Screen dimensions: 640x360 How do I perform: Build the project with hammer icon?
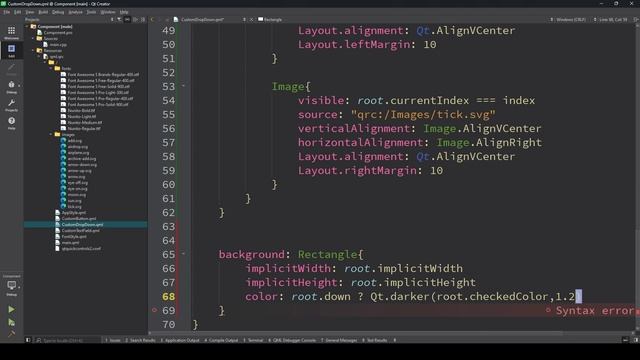coord(11,334)
